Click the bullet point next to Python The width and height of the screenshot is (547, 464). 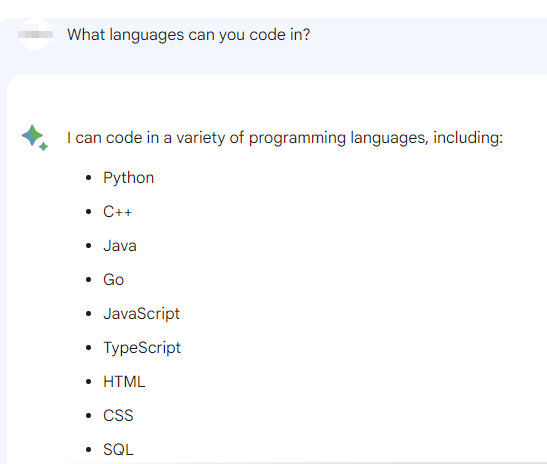click(89, 178)
